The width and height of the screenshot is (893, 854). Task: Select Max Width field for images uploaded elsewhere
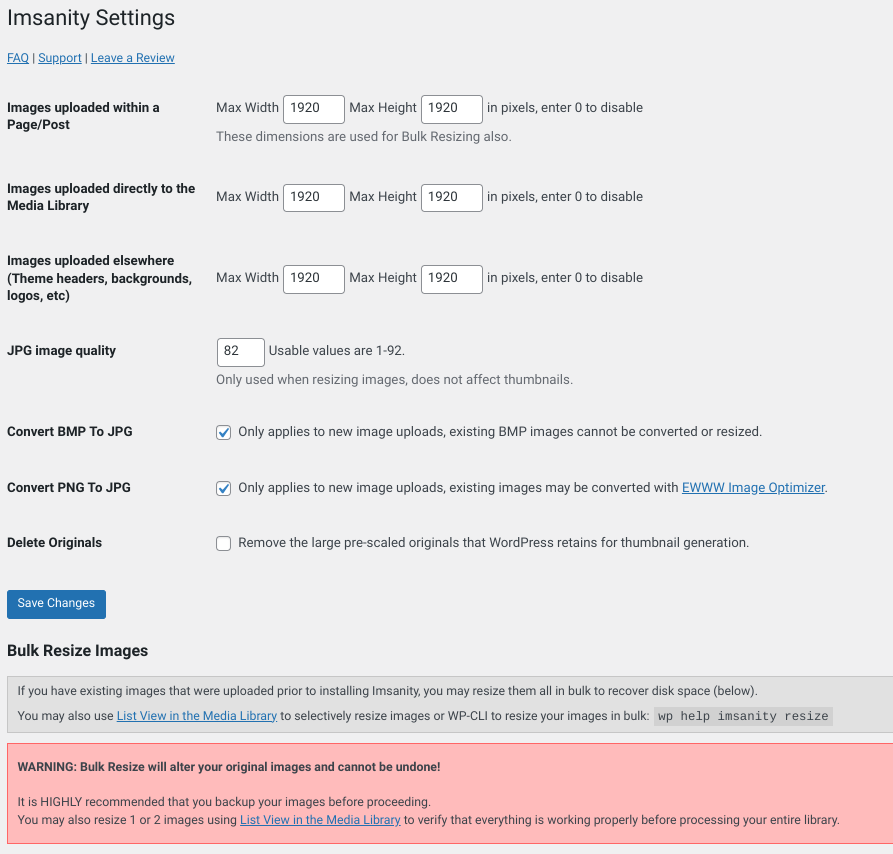[314, 278]
